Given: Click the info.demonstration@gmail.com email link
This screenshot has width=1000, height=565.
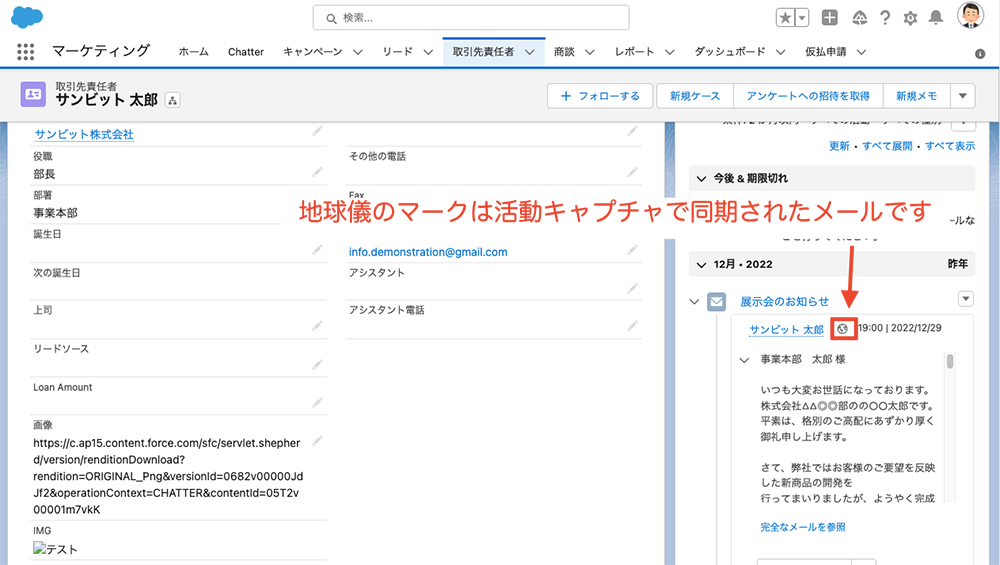Looking at the screenshot, I should point(428,252).
